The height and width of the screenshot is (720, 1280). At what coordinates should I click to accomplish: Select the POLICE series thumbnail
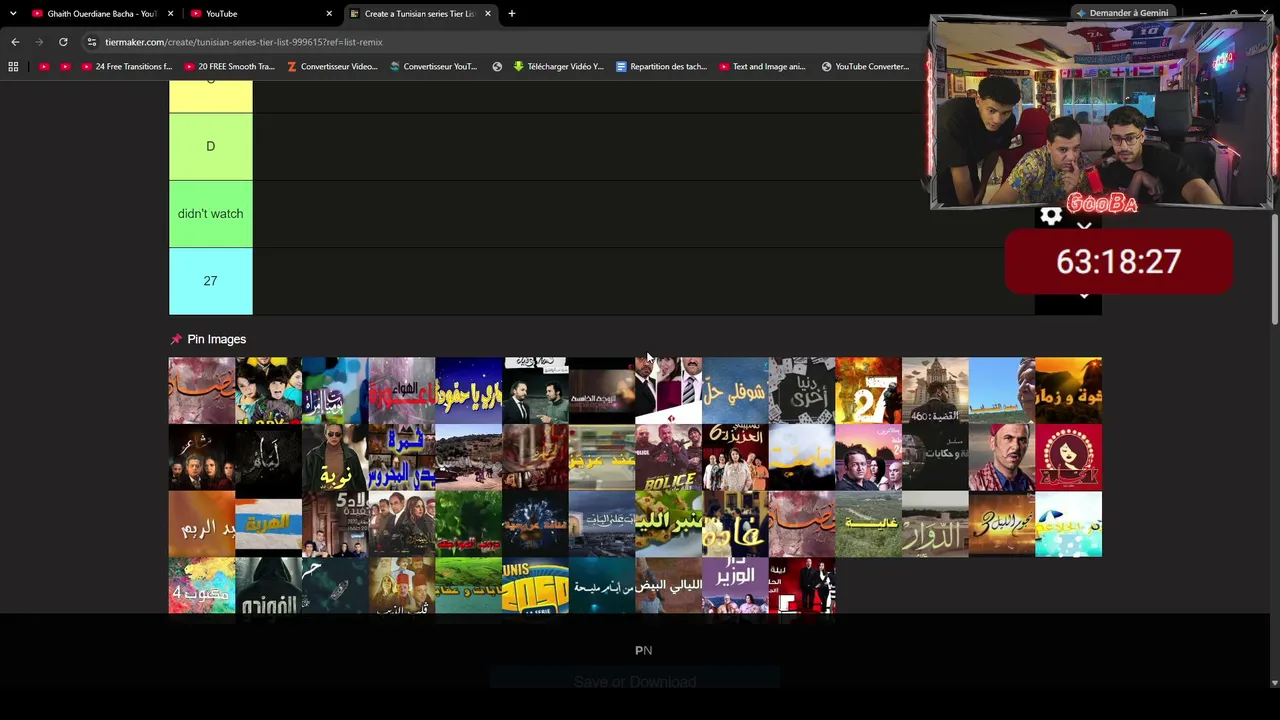tap(668, 458)
